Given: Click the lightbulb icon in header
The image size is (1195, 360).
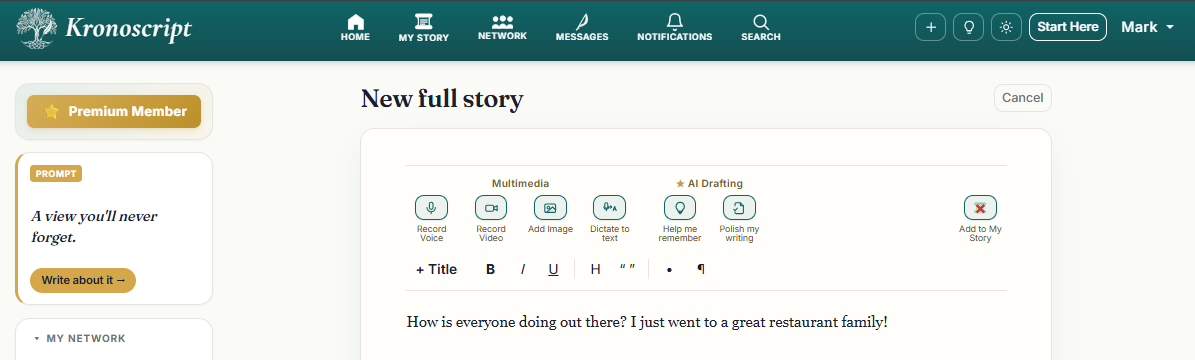Looking at the screenshot, I should [969, 27].
